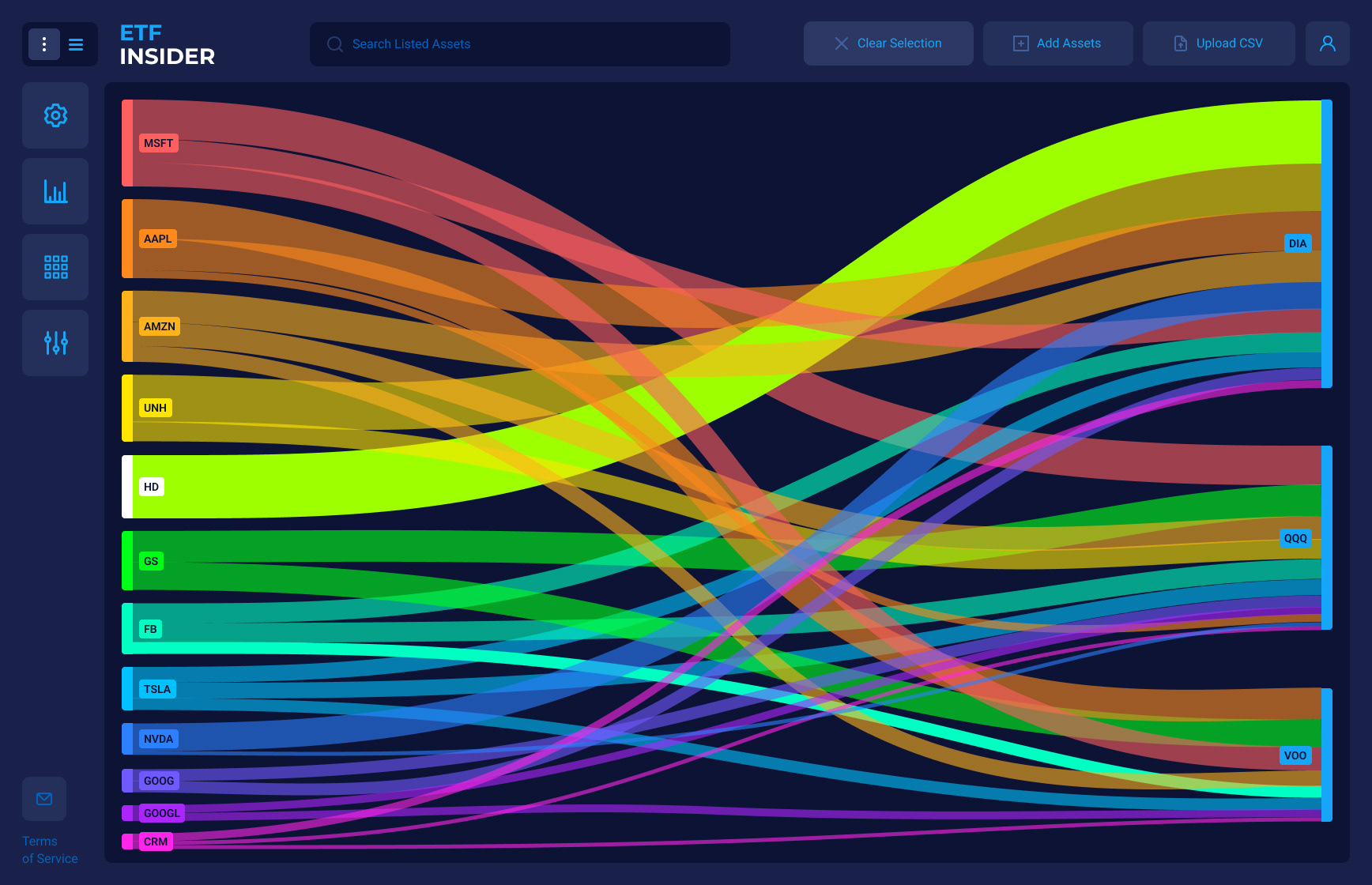
Task: Open mail contact icon
Action: pos(44,799)
